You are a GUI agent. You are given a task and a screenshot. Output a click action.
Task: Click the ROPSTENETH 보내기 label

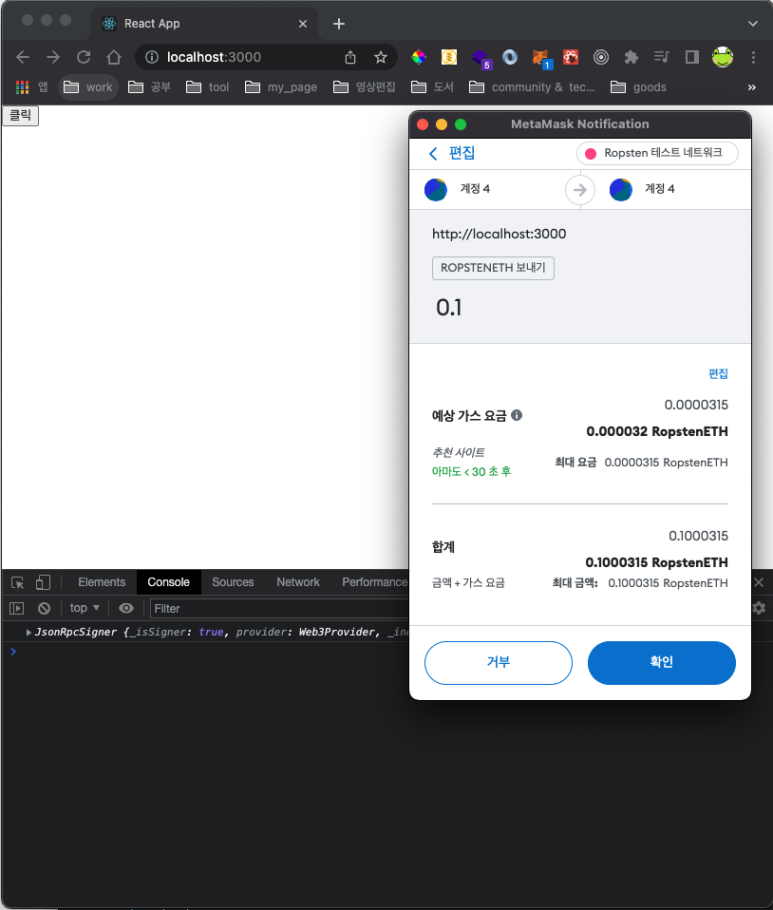493,268
